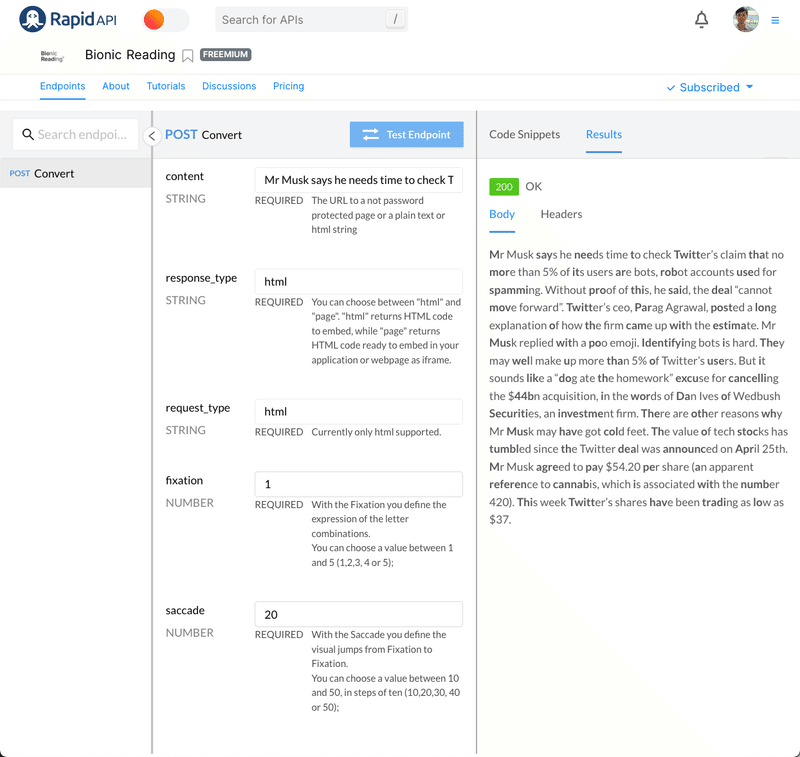
Task: Edit the content parameter field
Action: (x=359, y=180)
